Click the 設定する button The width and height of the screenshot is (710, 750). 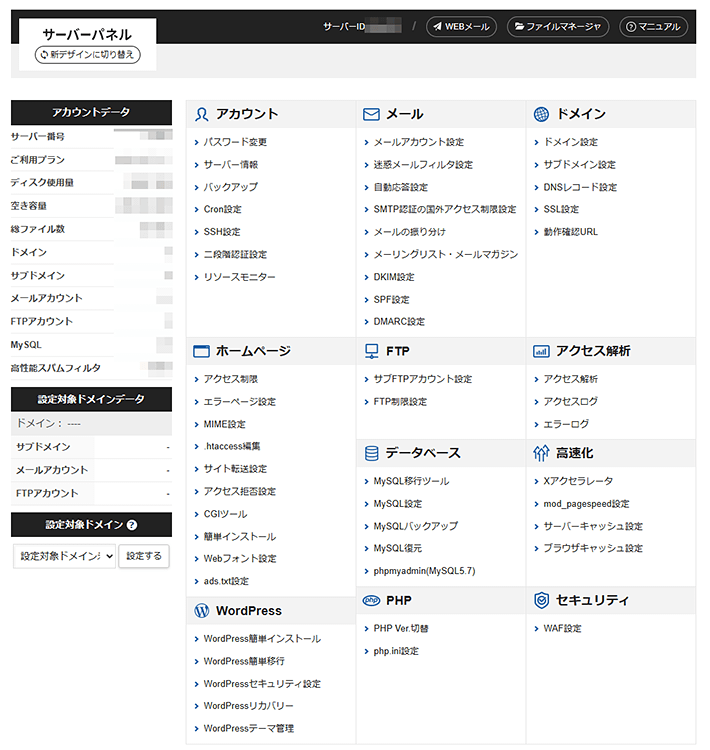click(x=144, y=556)
